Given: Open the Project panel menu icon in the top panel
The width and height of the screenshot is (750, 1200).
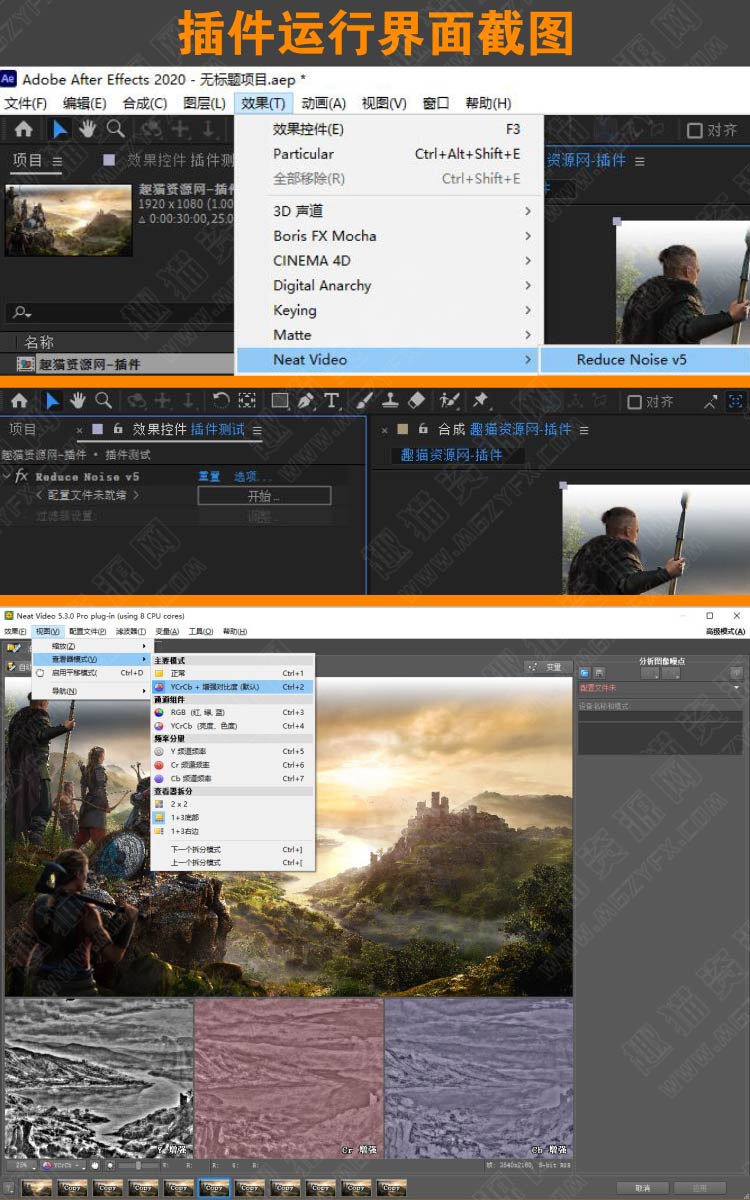Looking at the screenshot, I should click(x=57, y=161).
